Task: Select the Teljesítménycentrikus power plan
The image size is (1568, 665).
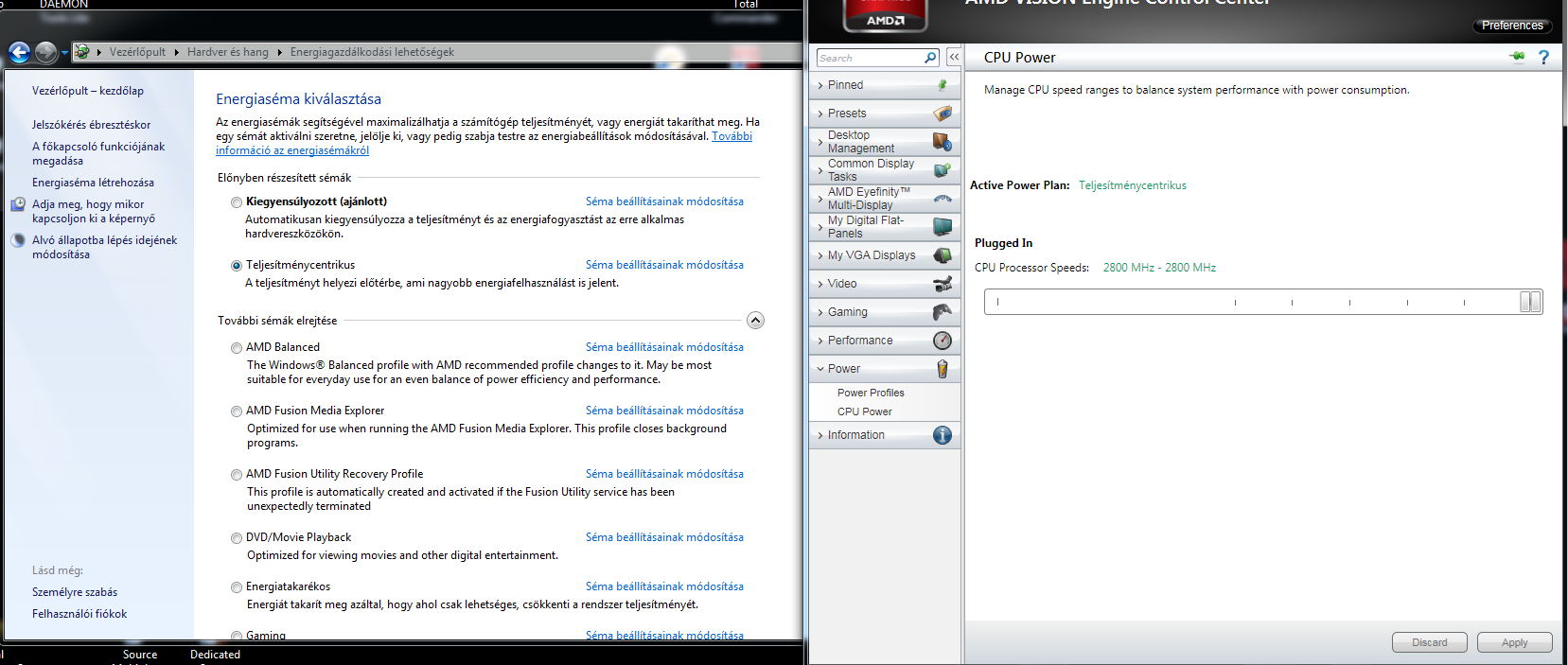Action: tap(237, 266)
